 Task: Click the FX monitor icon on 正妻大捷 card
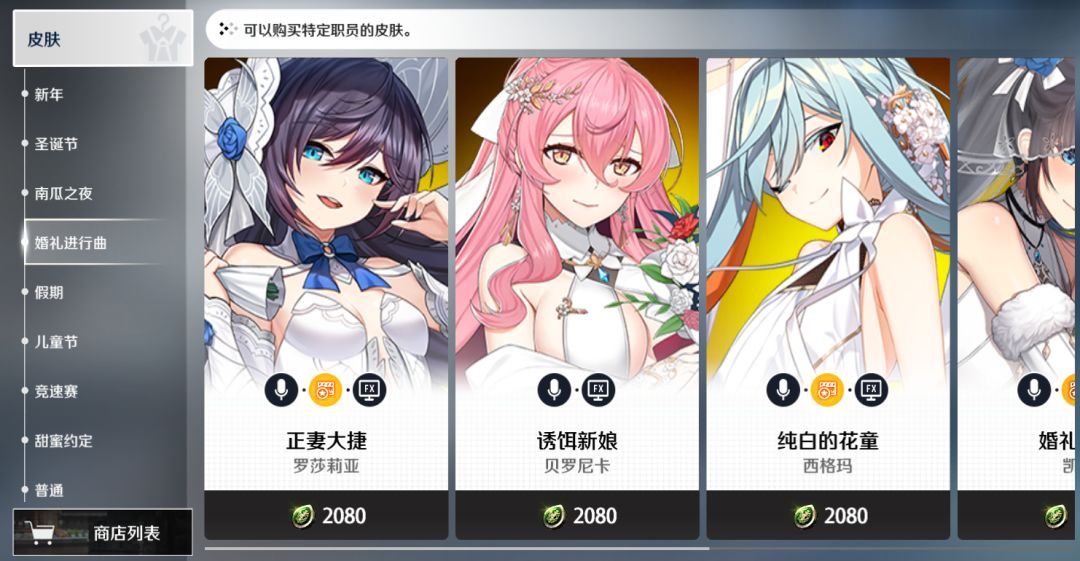point(369,390)
